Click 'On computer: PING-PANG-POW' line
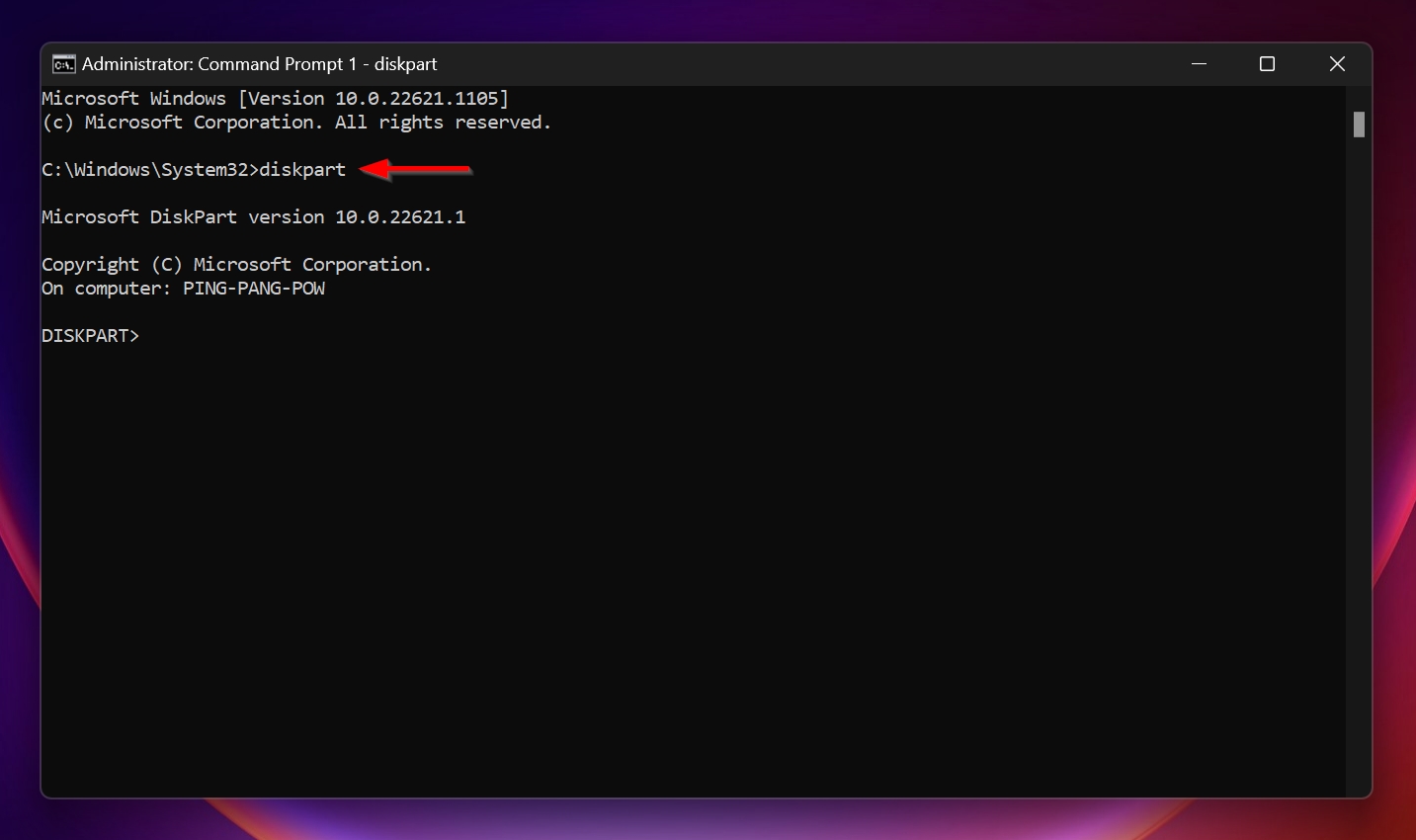Screen dimensions: 1416x840 [184, 289]
